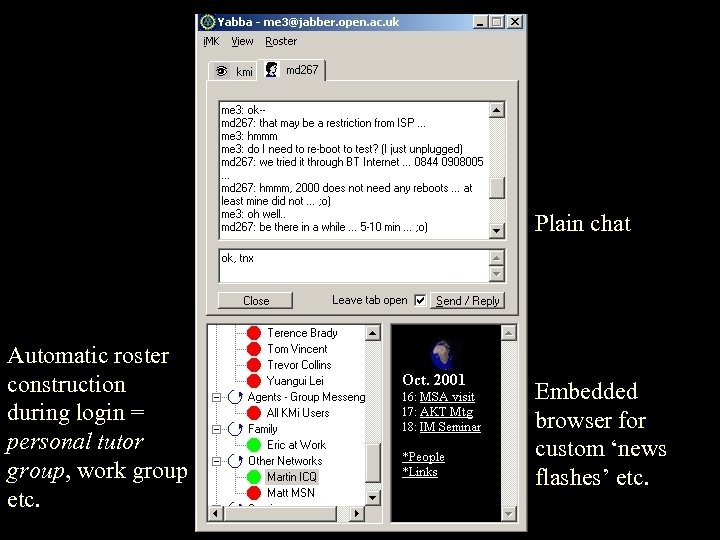
Task: Click roster horizontal scroll right arrow
Action: click(356, 513)
